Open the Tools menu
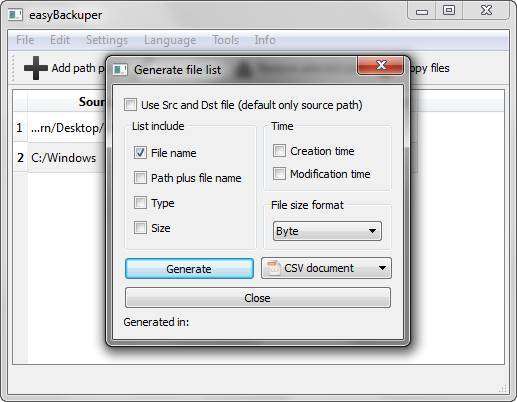This screenshot has height=402, width=517. tap(226, 40)
